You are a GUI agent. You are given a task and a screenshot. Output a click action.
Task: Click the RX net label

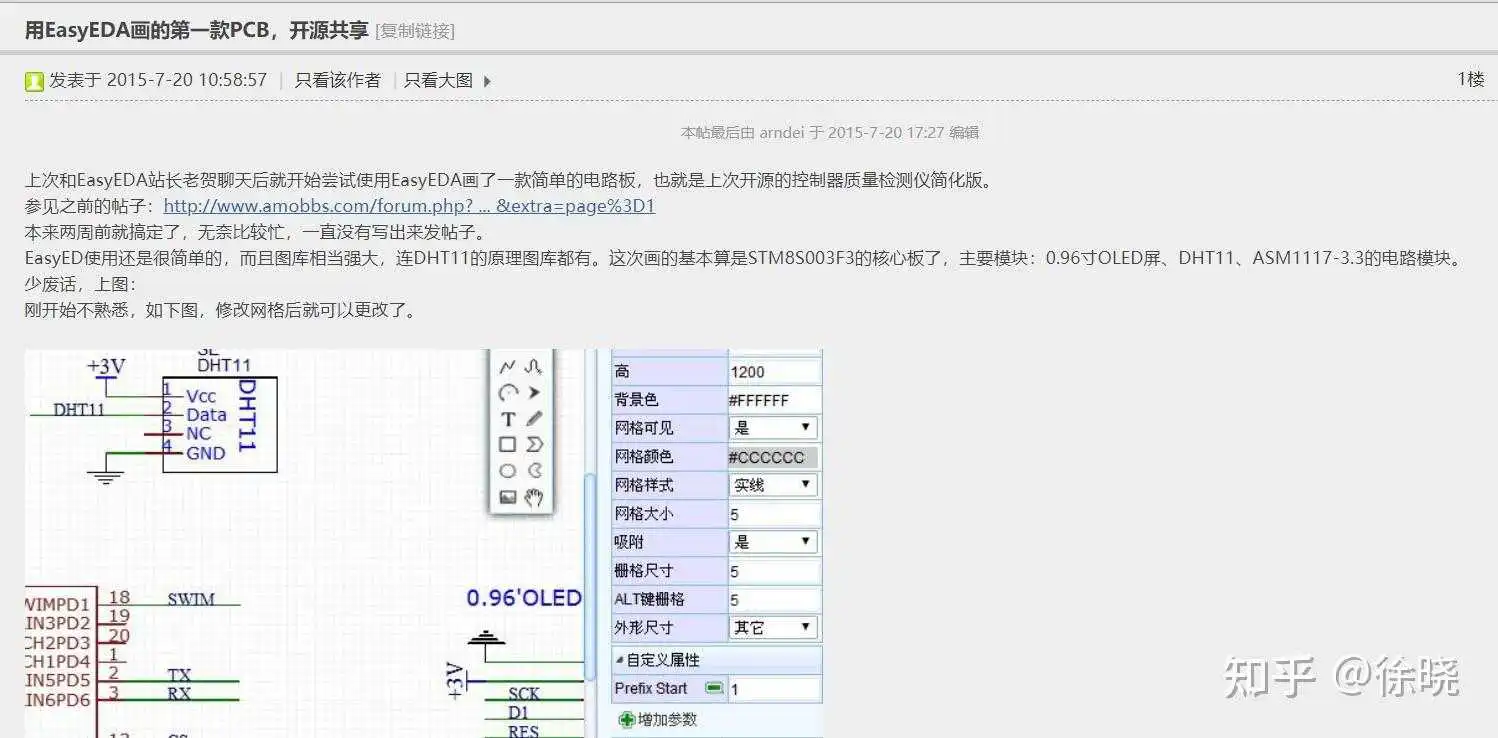tap(179, 693)
